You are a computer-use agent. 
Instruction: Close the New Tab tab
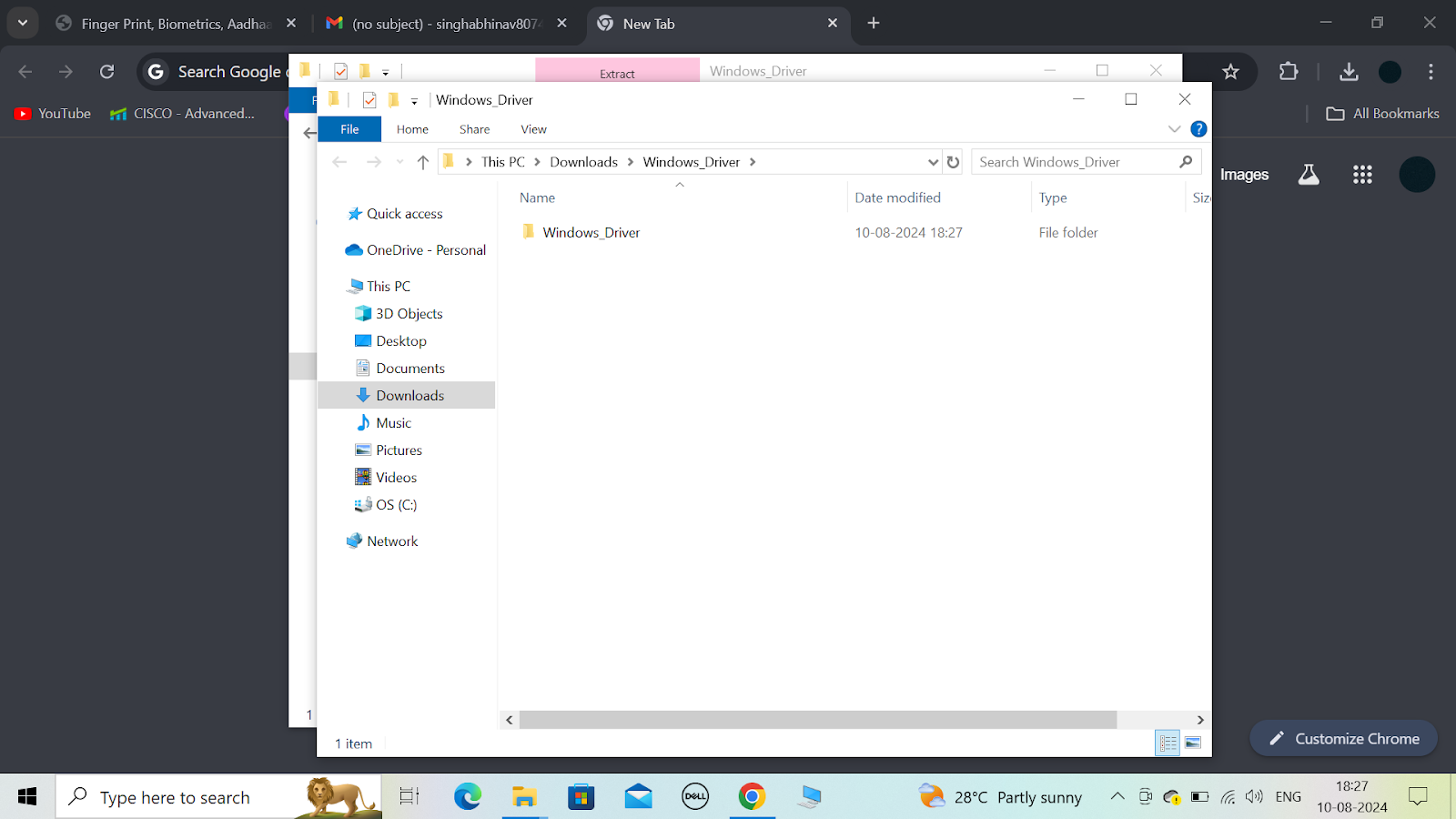point(833,24)
